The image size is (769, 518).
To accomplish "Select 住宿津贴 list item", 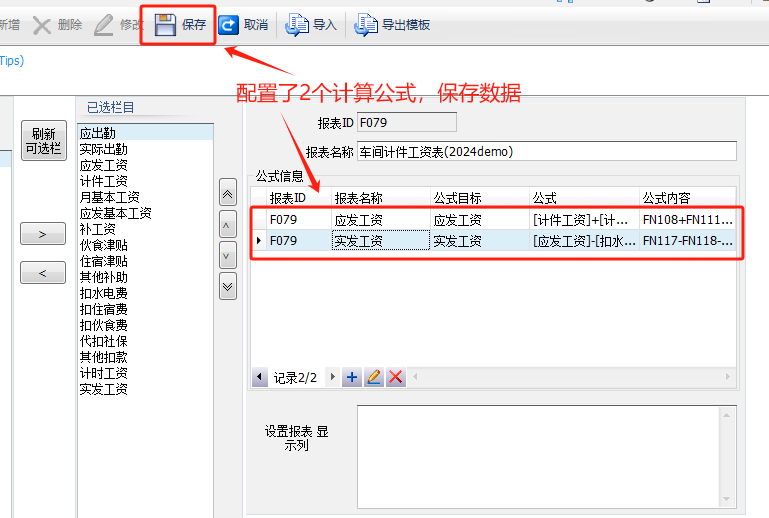I will coord(146,261).
